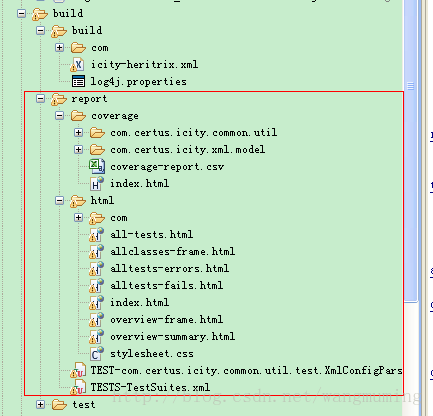Click the all-tests.html file icon

(x=96, y=235)
